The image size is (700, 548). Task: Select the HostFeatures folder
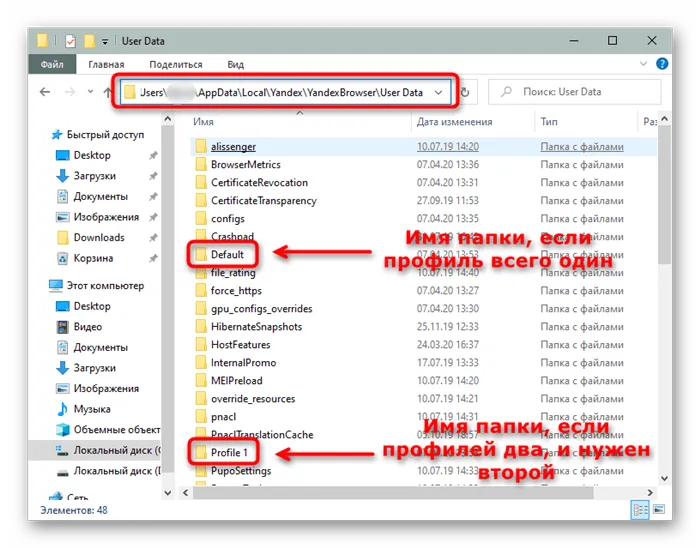[x=241, y=345]
